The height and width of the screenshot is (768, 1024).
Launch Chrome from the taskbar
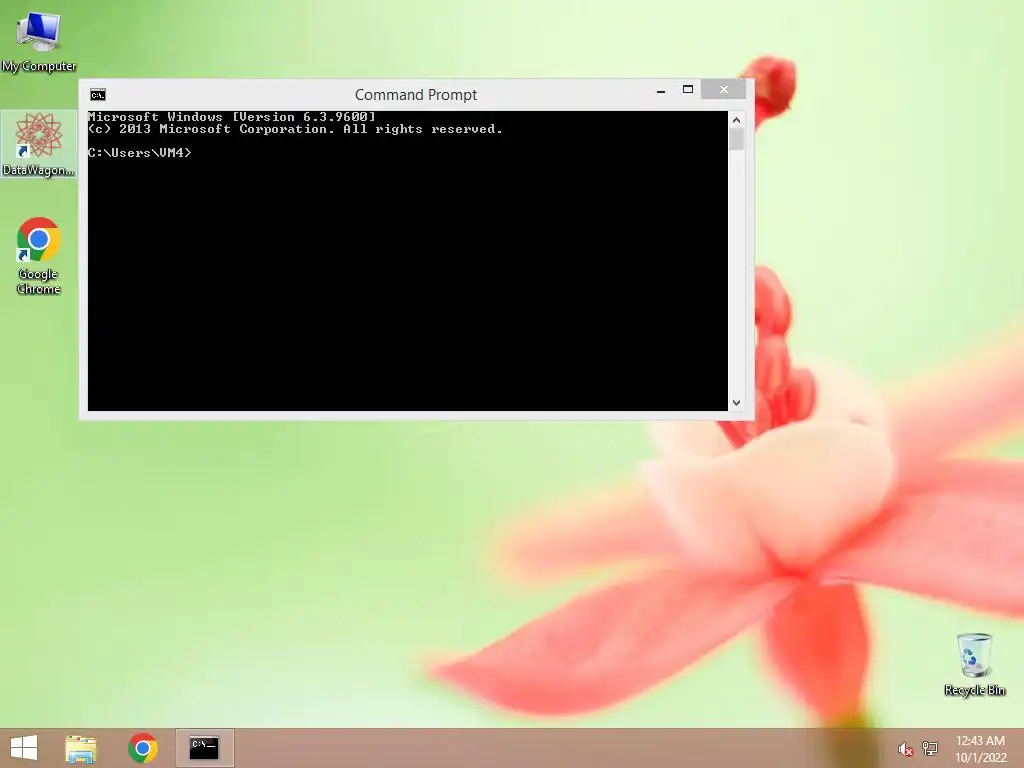(143, 748)
